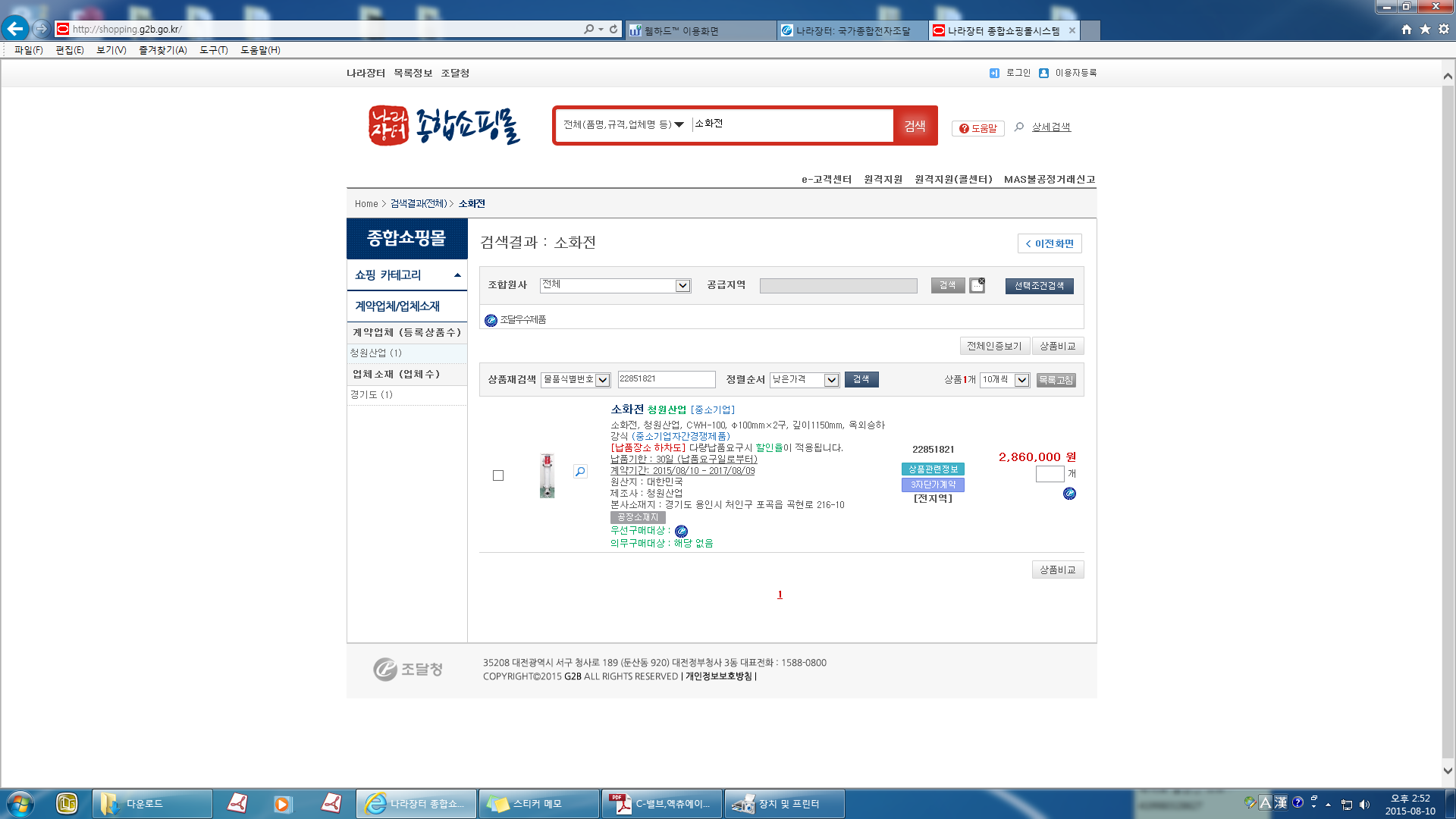Collapse the 쇼핑 카테고리 section arrow
The image size is (1456, 819).
[x=457, y=275]
